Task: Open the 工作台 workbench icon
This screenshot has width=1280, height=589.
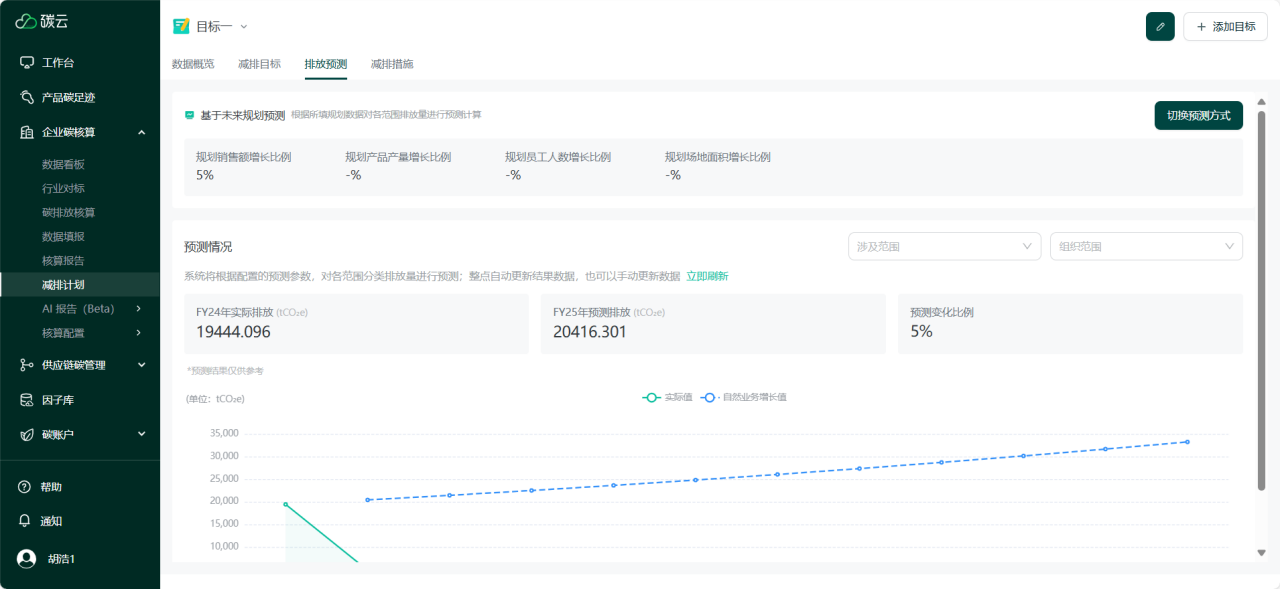Action: (27, 63)
